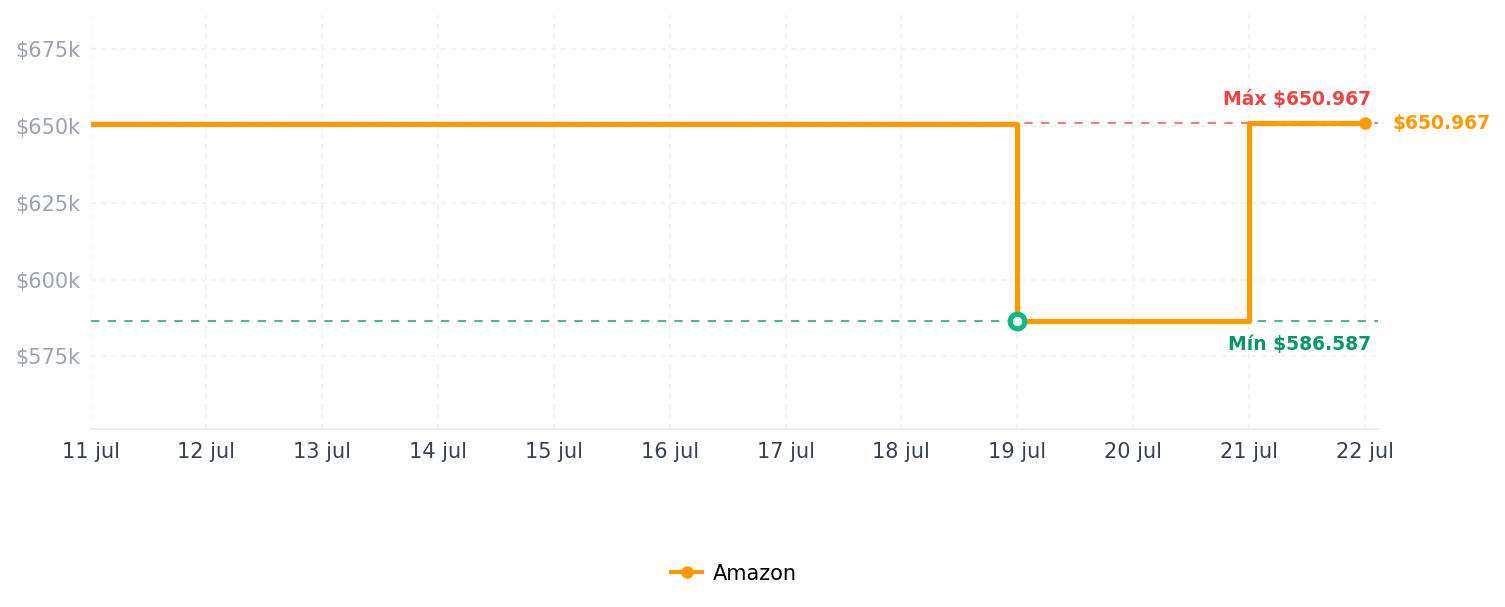This screenshot has height=607, width=1505.
Task: Click the orange Amazon legend marker
Action: pos(687,573)
